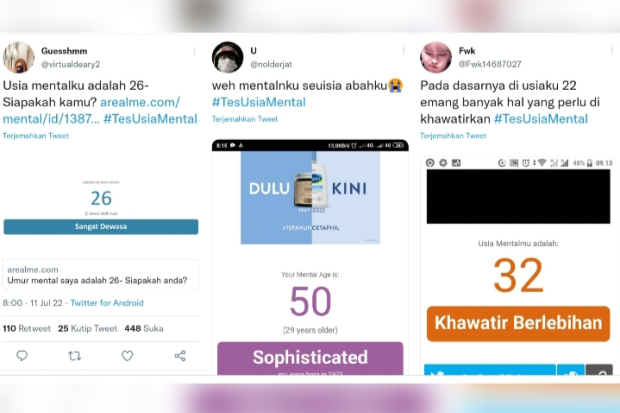Open the arealme.com/mental link in Guesshmm's tweet
The height and width of the screenshot is (413, 620).
(91, 110)
